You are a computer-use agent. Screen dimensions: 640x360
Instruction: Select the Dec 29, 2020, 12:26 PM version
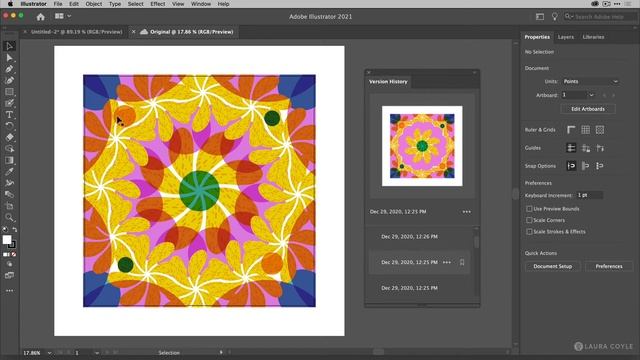point(409,237)
